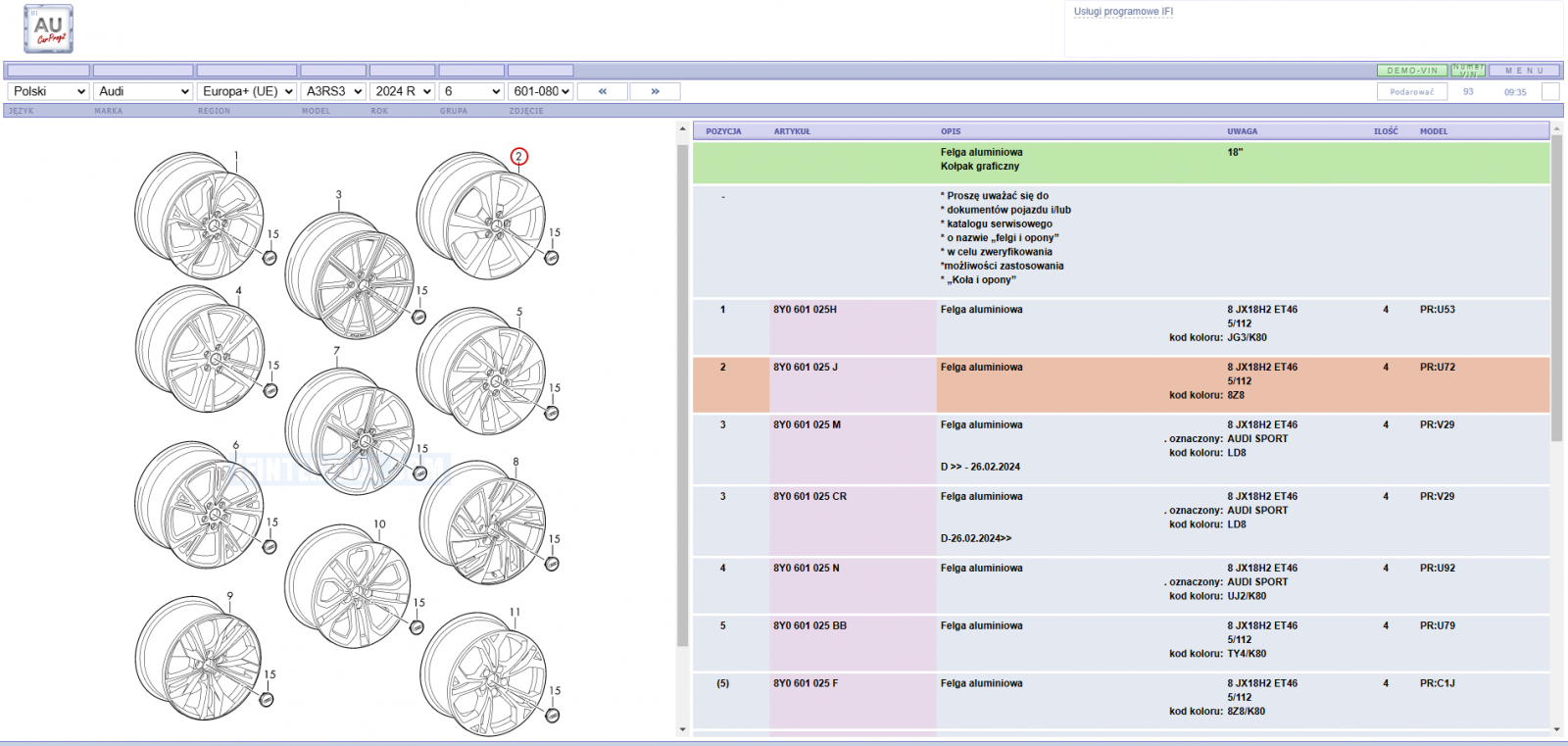The width and height of the screenshot is (1568, 746).
Task: Click hub cap 15 beside wheel 11
Action: click(552, 716)
